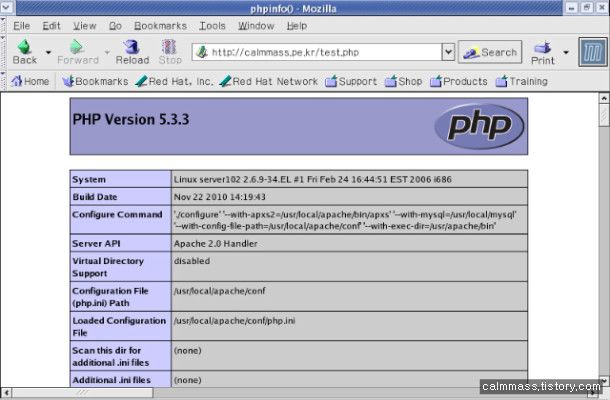
Task: Print the page using Print icon
Action: (x=543, y=47)
